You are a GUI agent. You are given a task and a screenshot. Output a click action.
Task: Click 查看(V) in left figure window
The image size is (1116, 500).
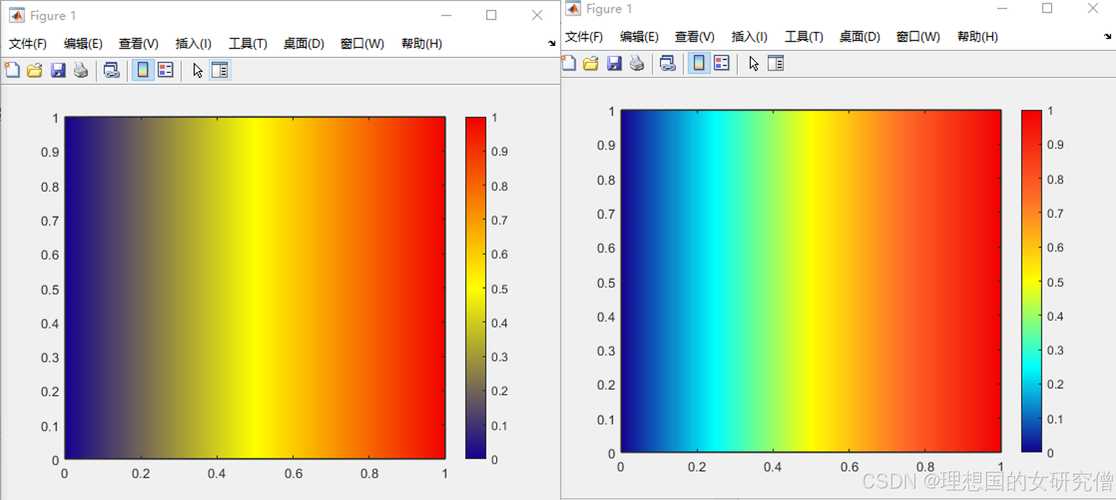138,44
